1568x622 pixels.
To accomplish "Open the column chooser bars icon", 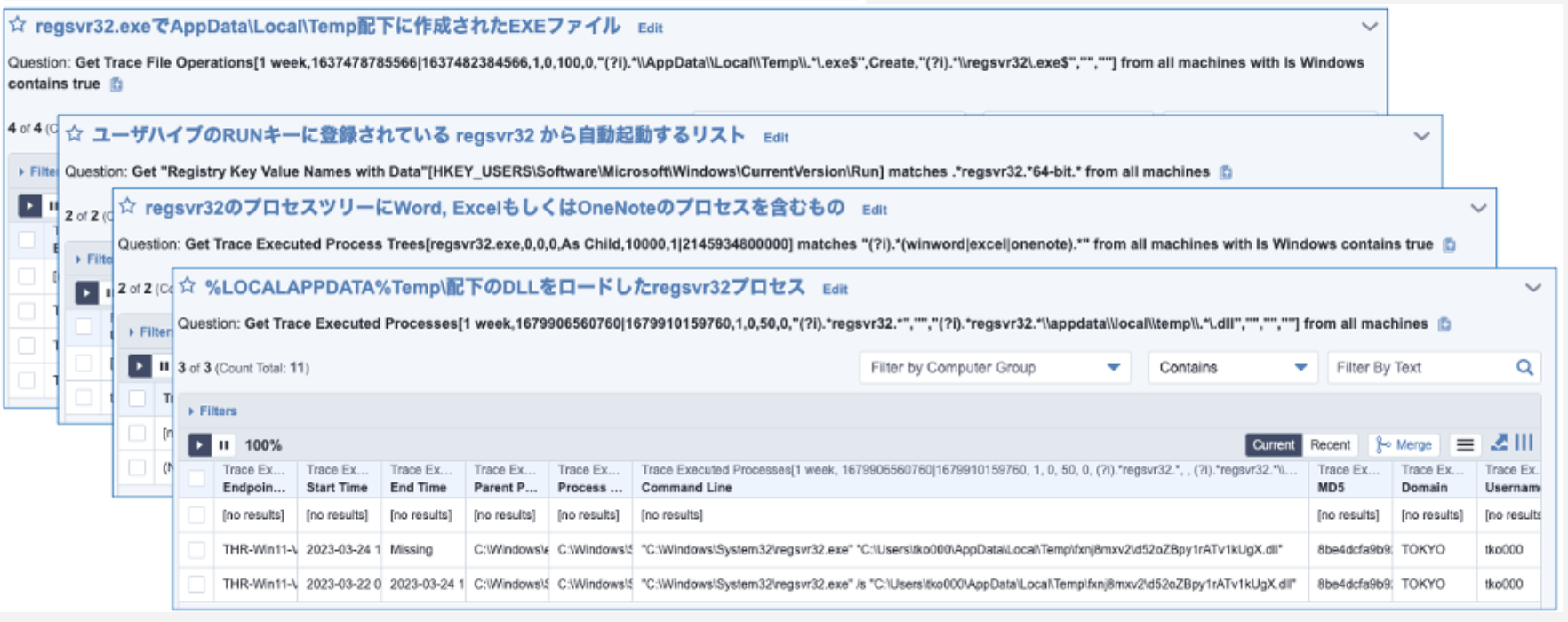I will click(x=1524, y=442).
